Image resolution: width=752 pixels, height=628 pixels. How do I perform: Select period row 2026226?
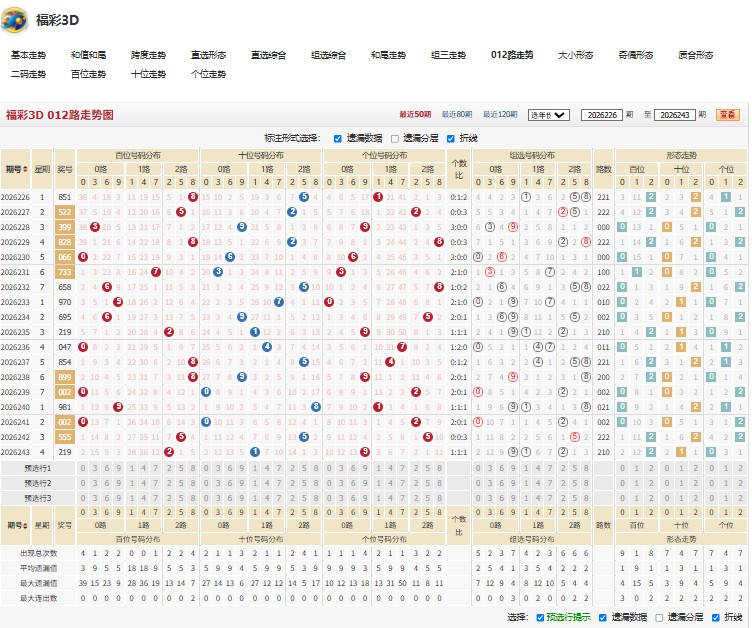(x=15, y=197)
